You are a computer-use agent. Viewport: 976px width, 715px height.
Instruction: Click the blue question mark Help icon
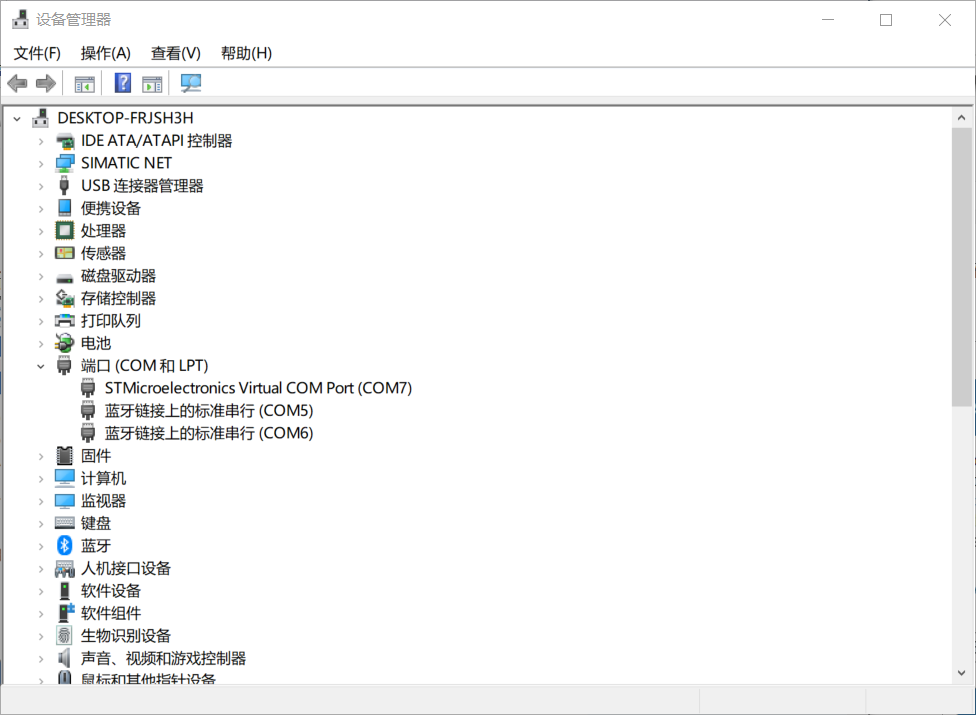(x=123, y=83)
